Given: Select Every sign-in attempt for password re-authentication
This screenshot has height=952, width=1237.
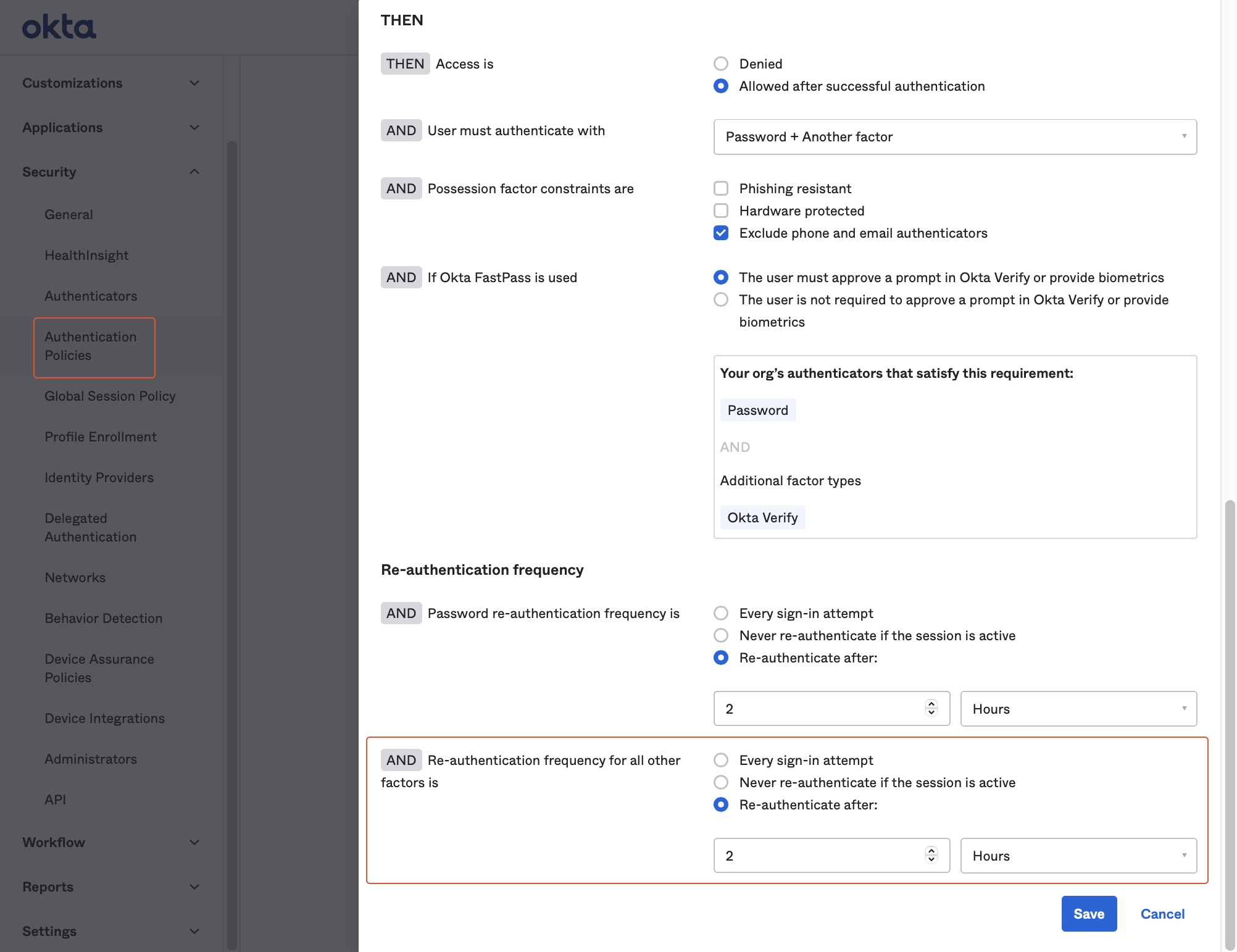Looking at the screenshot, I should (721, 613).
